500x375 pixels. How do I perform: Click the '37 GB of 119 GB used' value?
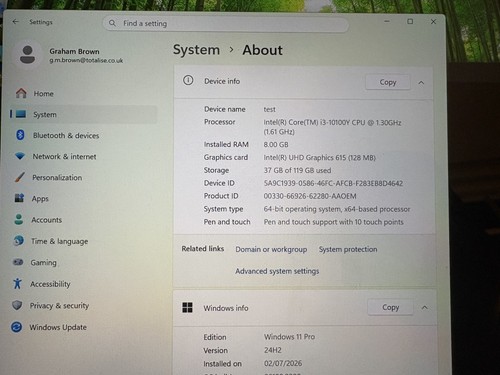click(297, 170)
